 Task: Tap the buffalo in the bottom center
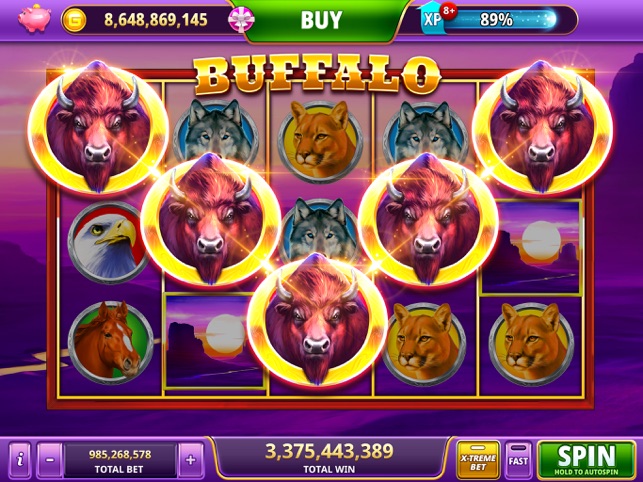tap(317, 320)
